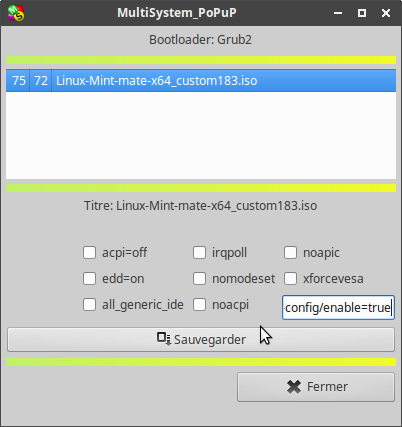Check the all_generic_ide option

pyautogui.click(x=89, y=304)
